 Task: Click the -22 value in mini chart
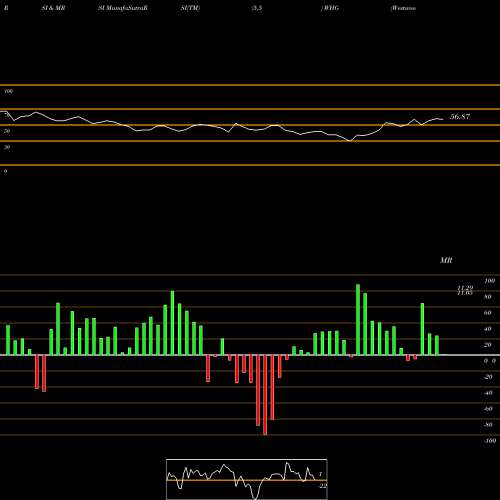323,486
